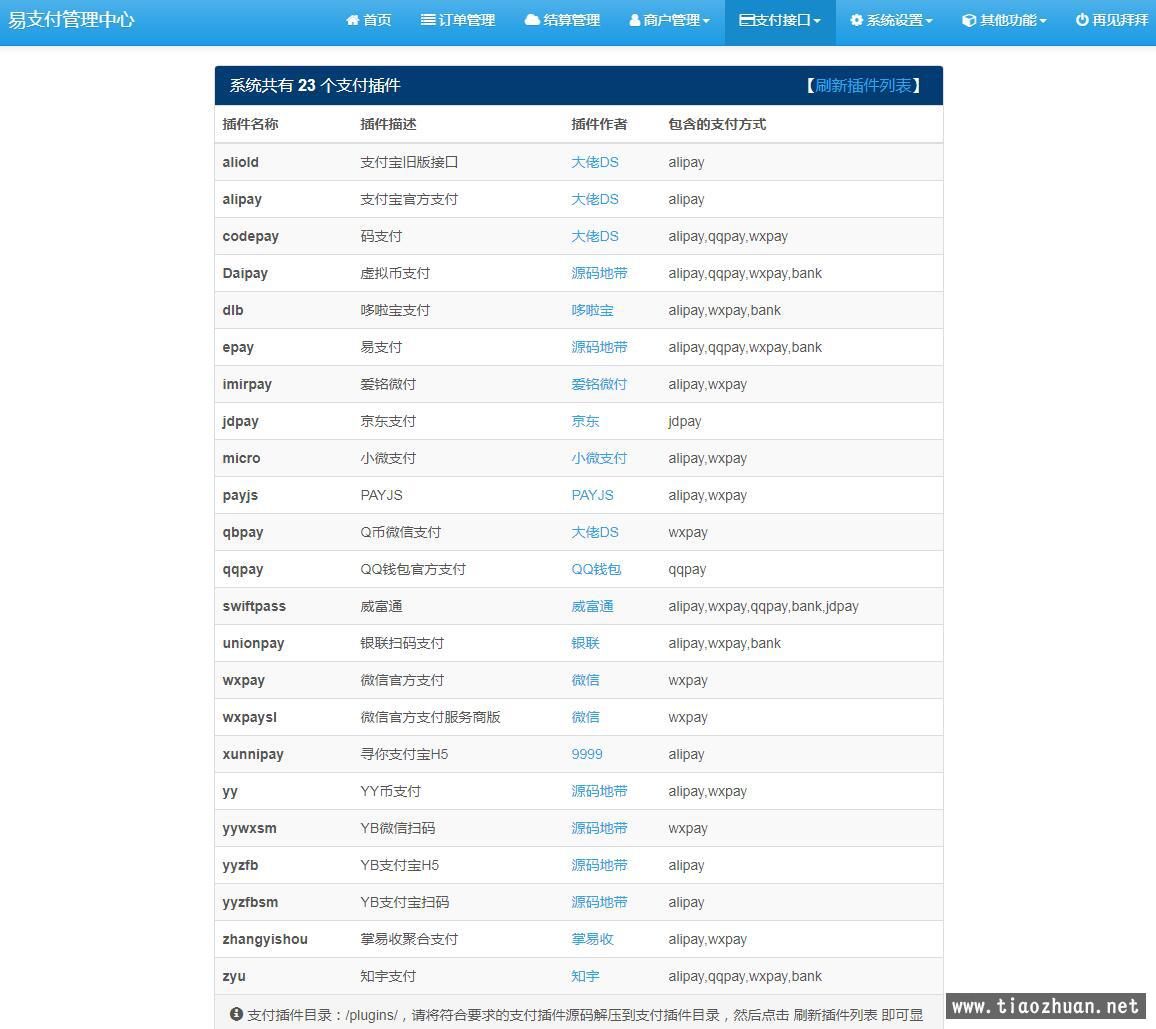Open the 威富通 author link
The height and width of the screenshot is (1029, 1156).
tap(592, 606)
